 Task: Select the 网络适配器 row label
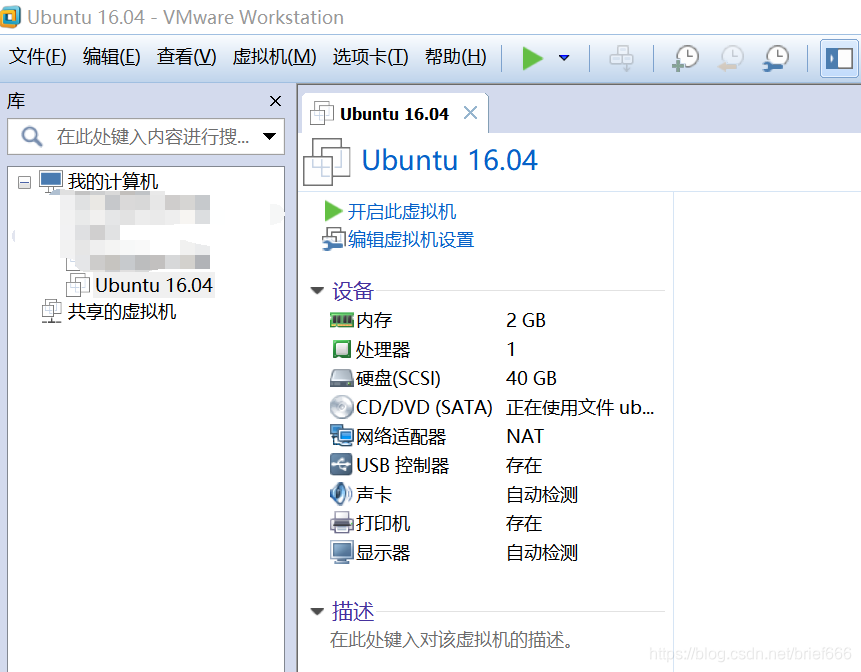[401, 436]
